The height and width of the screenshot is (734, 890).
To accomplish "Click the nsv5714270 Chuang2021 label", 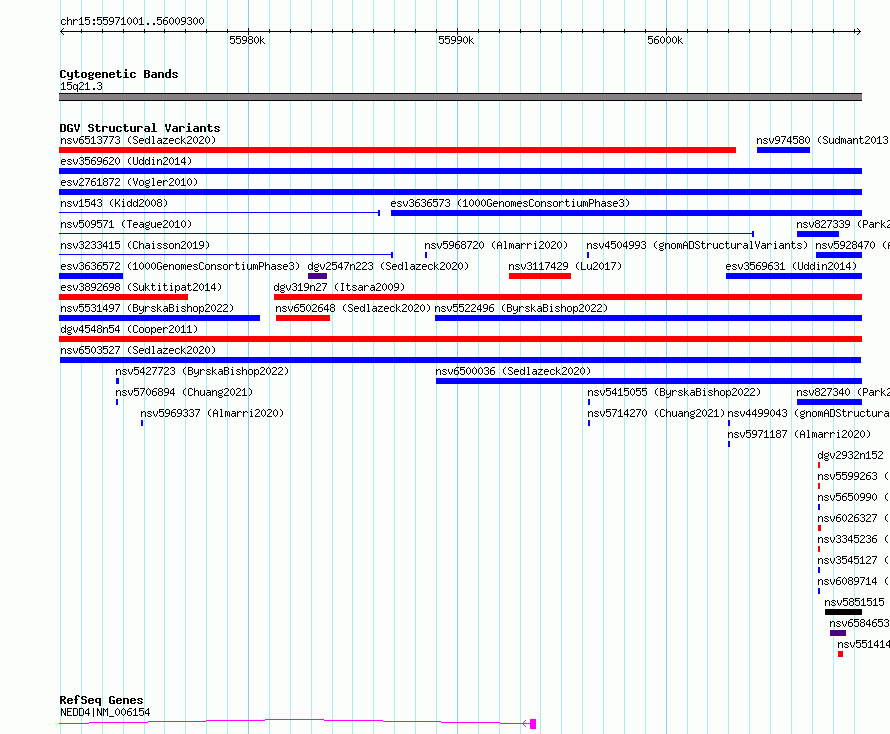I will (x=656, y=413).
